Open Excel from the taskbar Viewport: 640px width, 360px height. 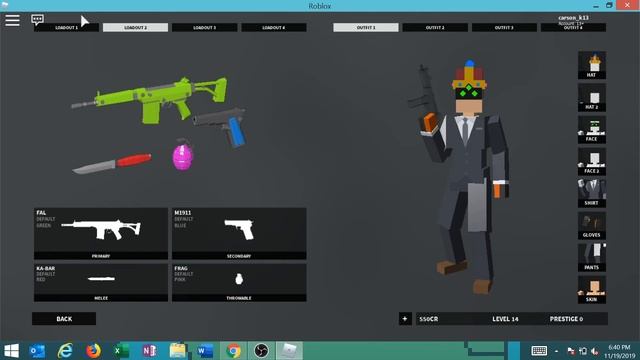point(121,351)
